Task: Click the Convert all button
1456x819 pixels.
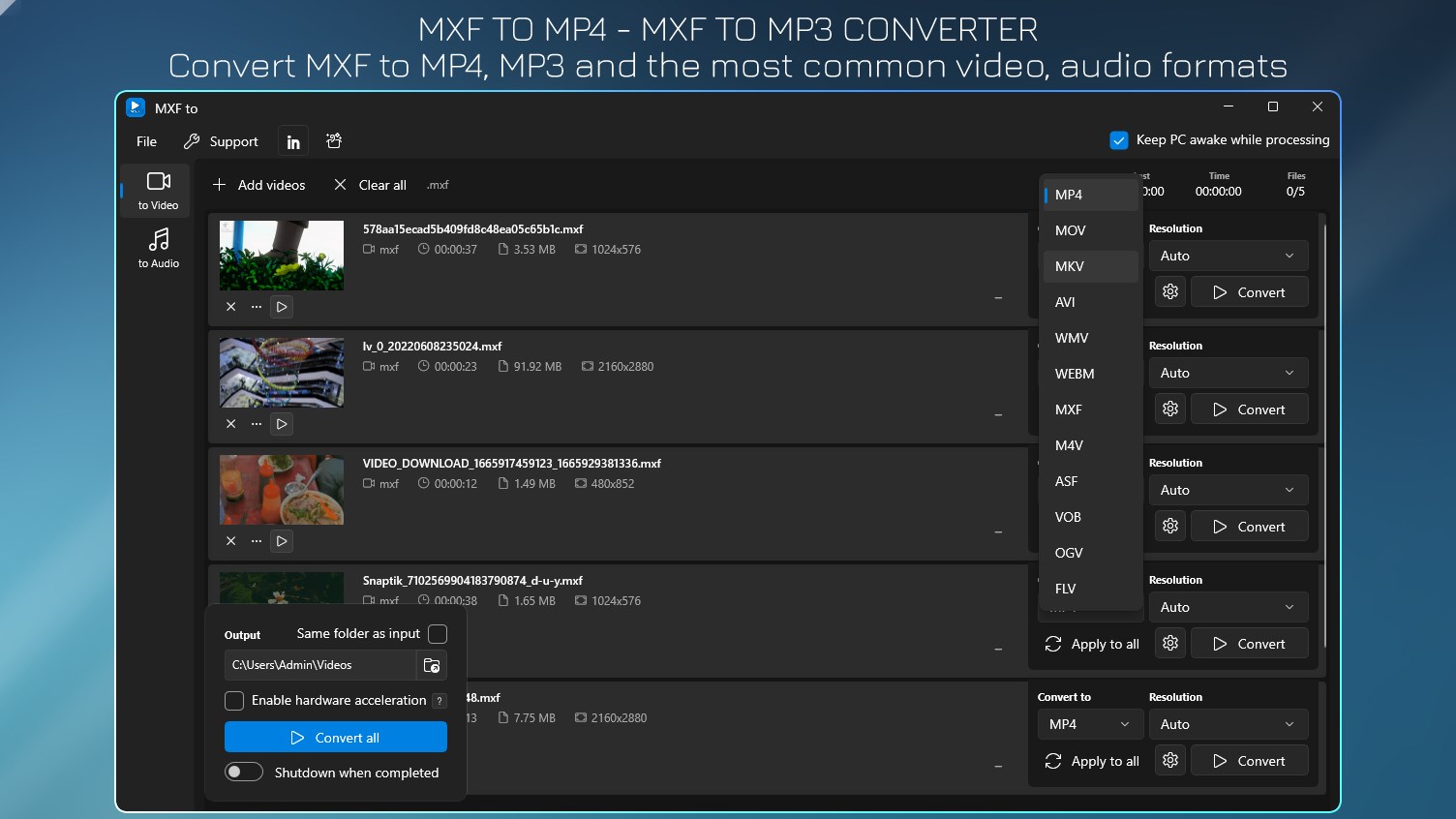Action: pos(336,737)
